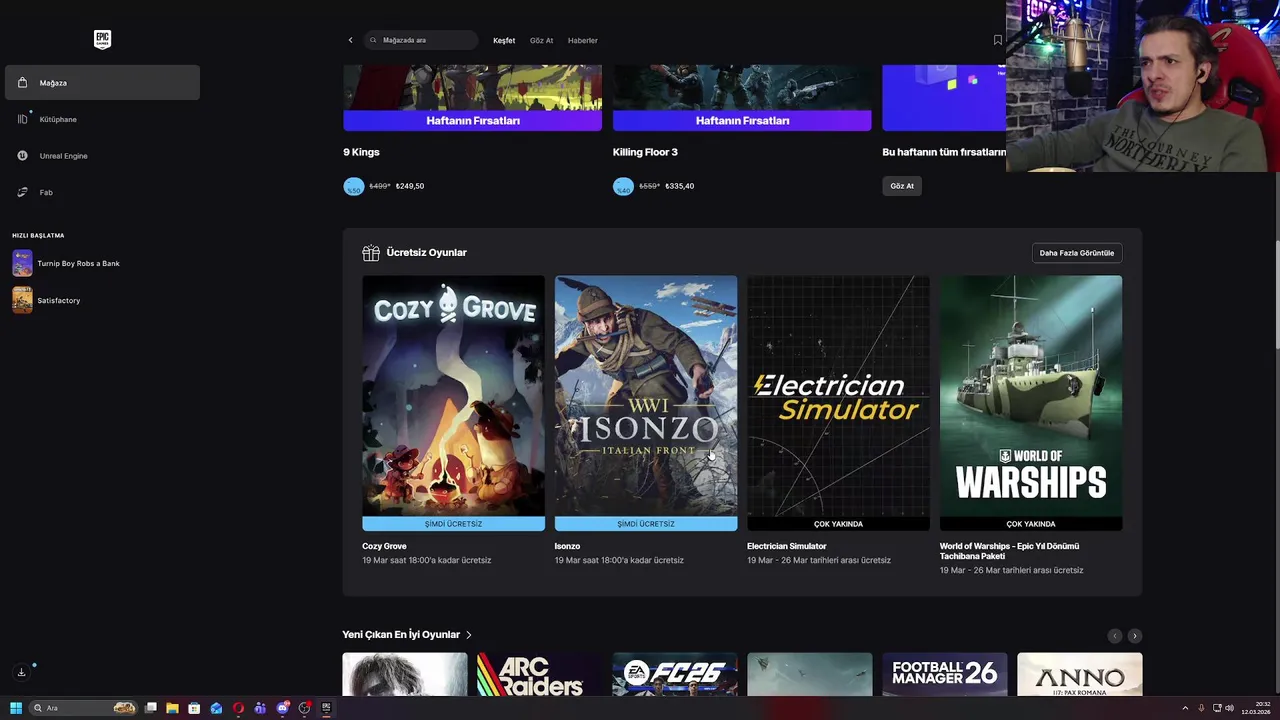Click the Killing Floor 3 discount badge

tap(623, 186)
